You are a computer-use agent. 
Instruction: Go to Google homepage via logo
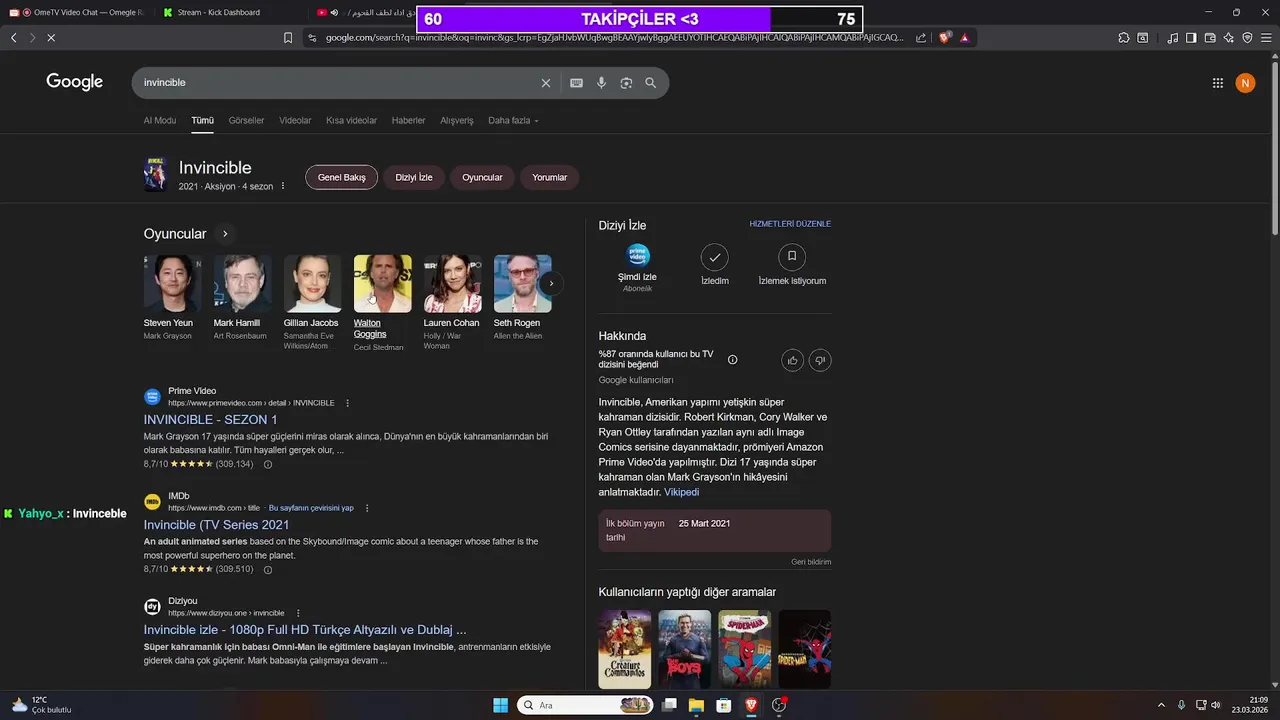tap(75, 82)
